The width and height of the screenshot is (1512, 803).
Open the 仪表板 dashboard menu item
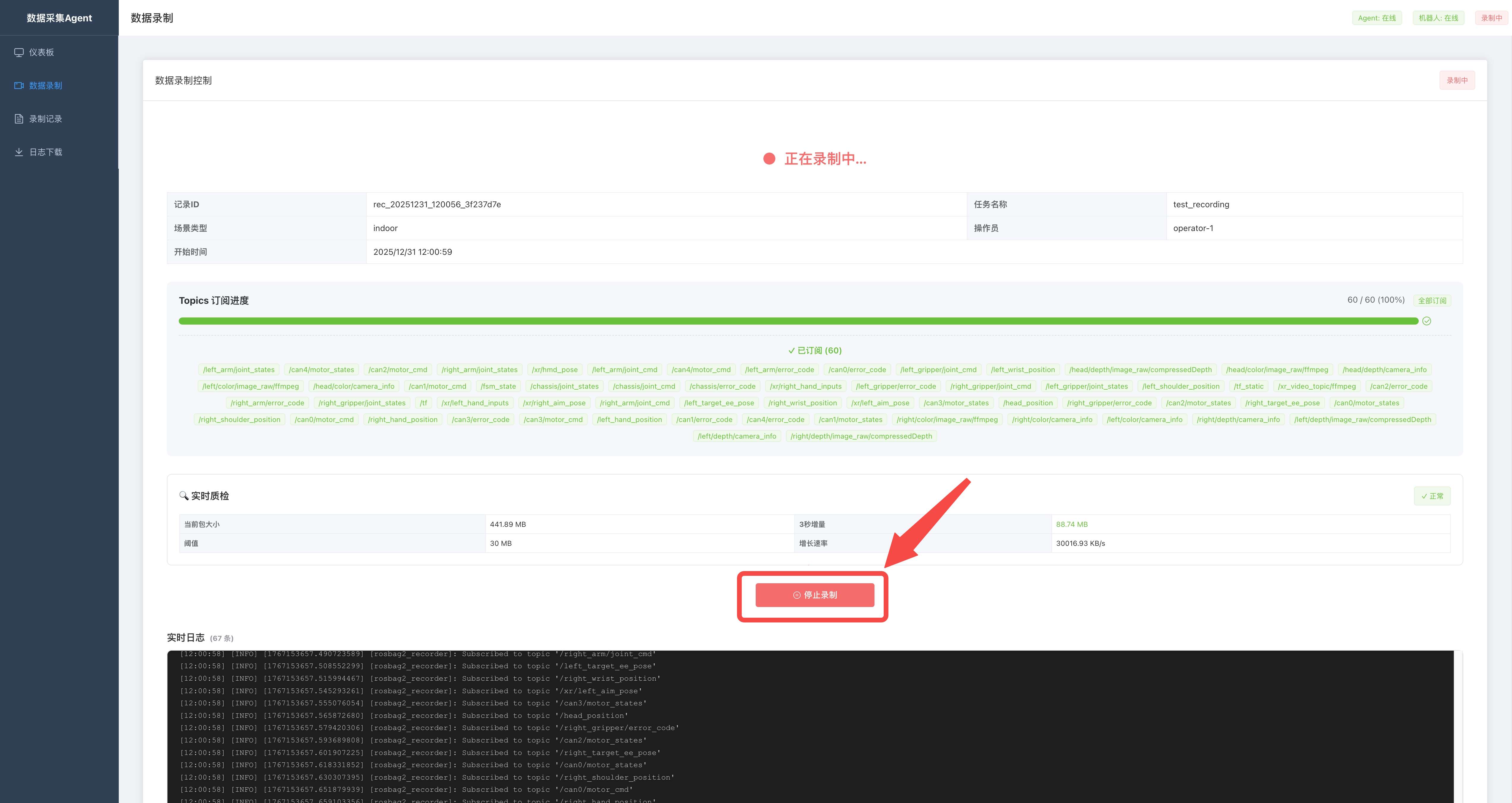click(x=59, y=52)
